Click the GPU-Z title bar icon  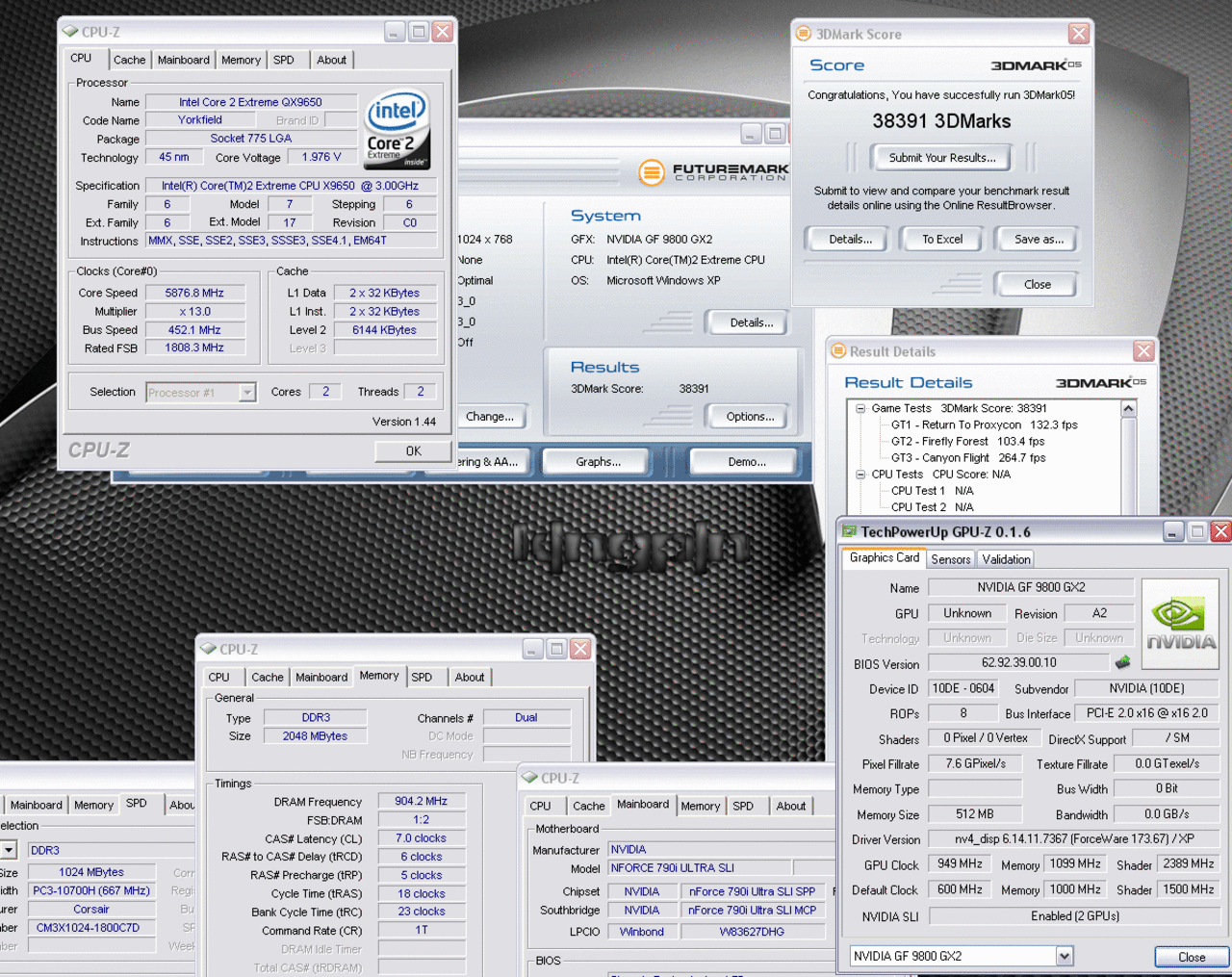pos(849,531)
